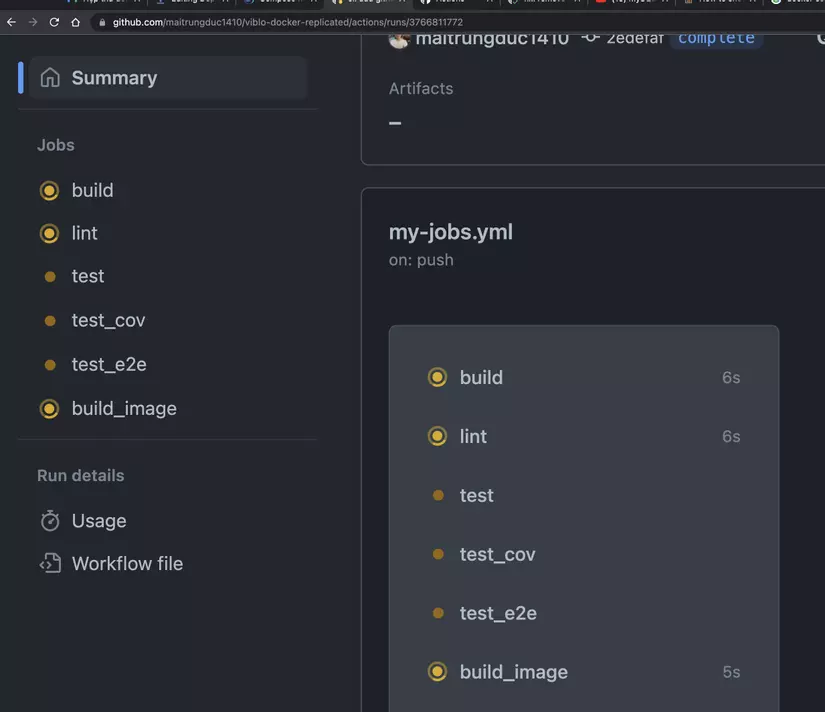825x712 pixels.
Task: Click the Workflow file document icon
Action: point(50,563)
